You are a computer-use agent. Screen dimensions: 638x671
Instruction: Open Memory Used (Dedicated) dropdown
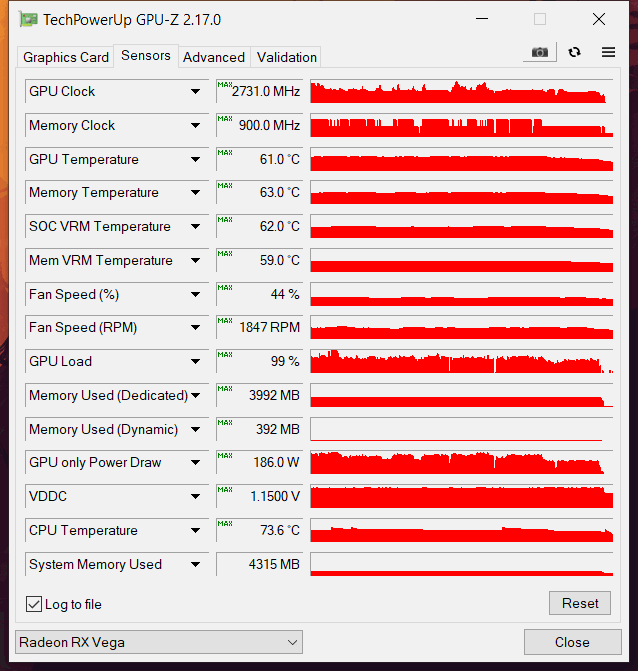tap(195, 395)
